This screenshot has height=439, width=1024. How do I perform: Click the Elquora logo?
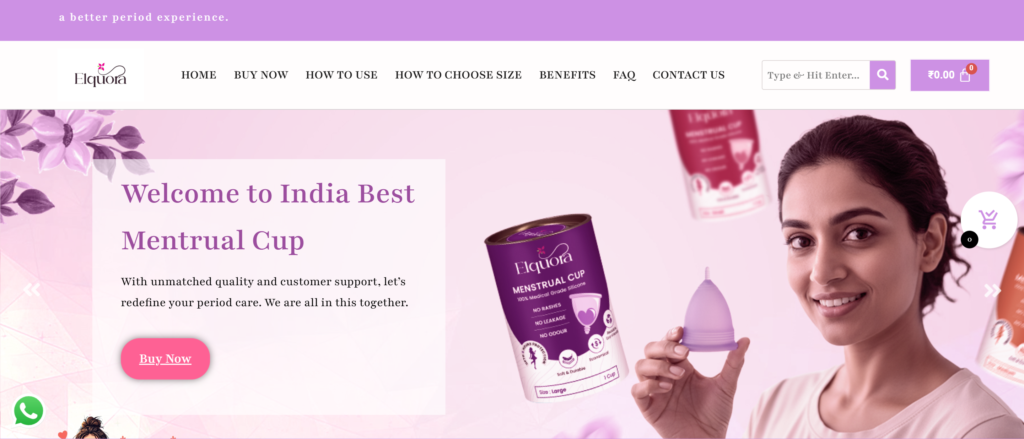[101, 75]
